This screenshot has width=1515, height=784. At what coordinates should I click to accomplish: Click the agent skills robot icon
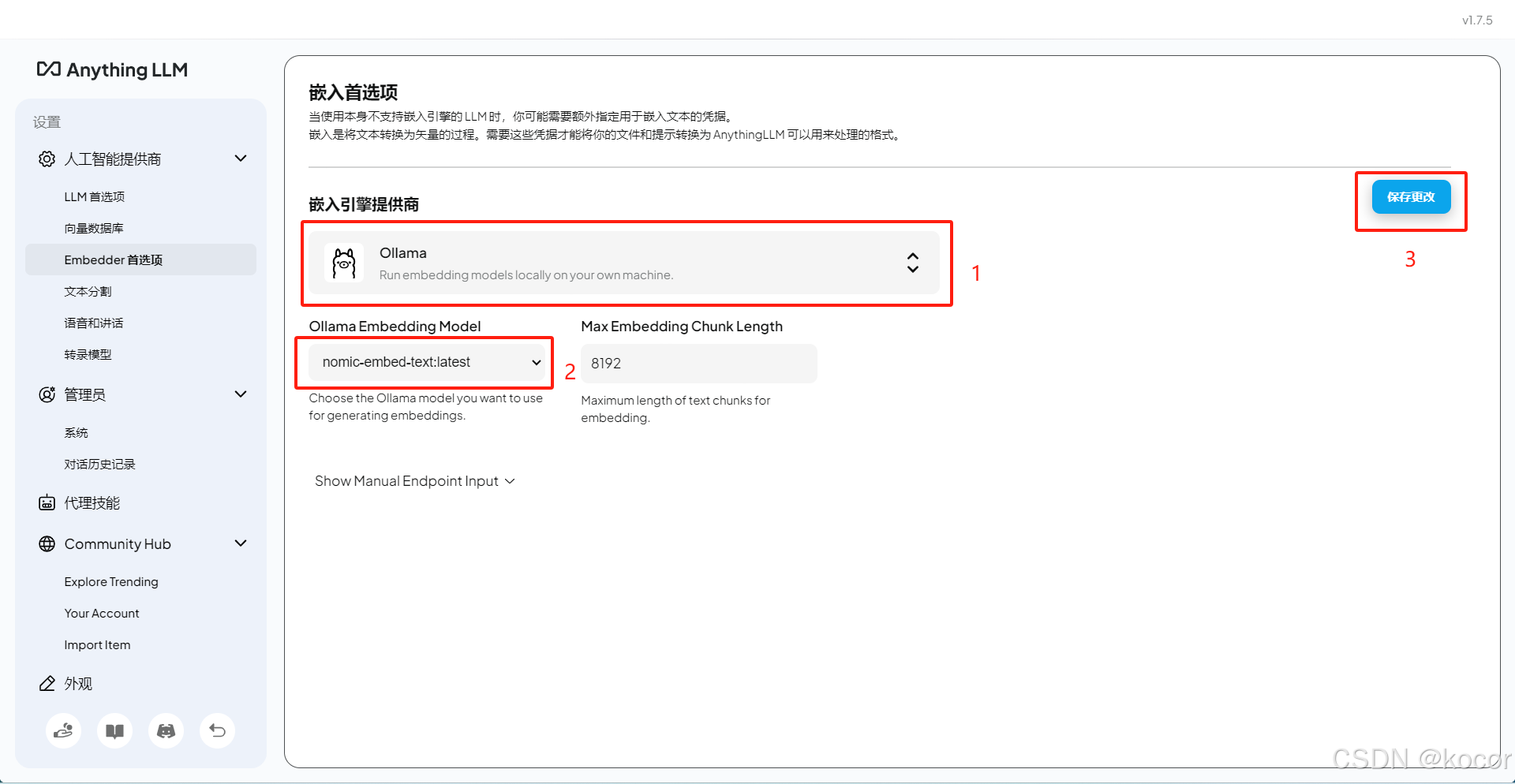47,503
